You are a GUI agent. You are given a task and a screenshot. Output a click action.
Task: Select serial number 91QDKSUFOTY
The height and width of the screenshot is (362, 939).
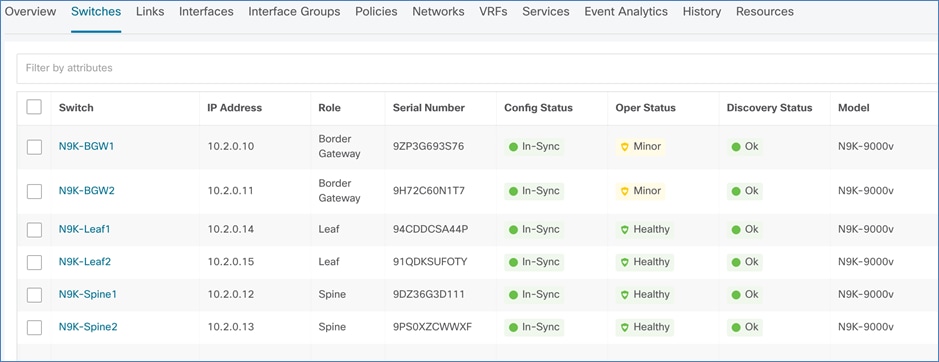point(430,261)
